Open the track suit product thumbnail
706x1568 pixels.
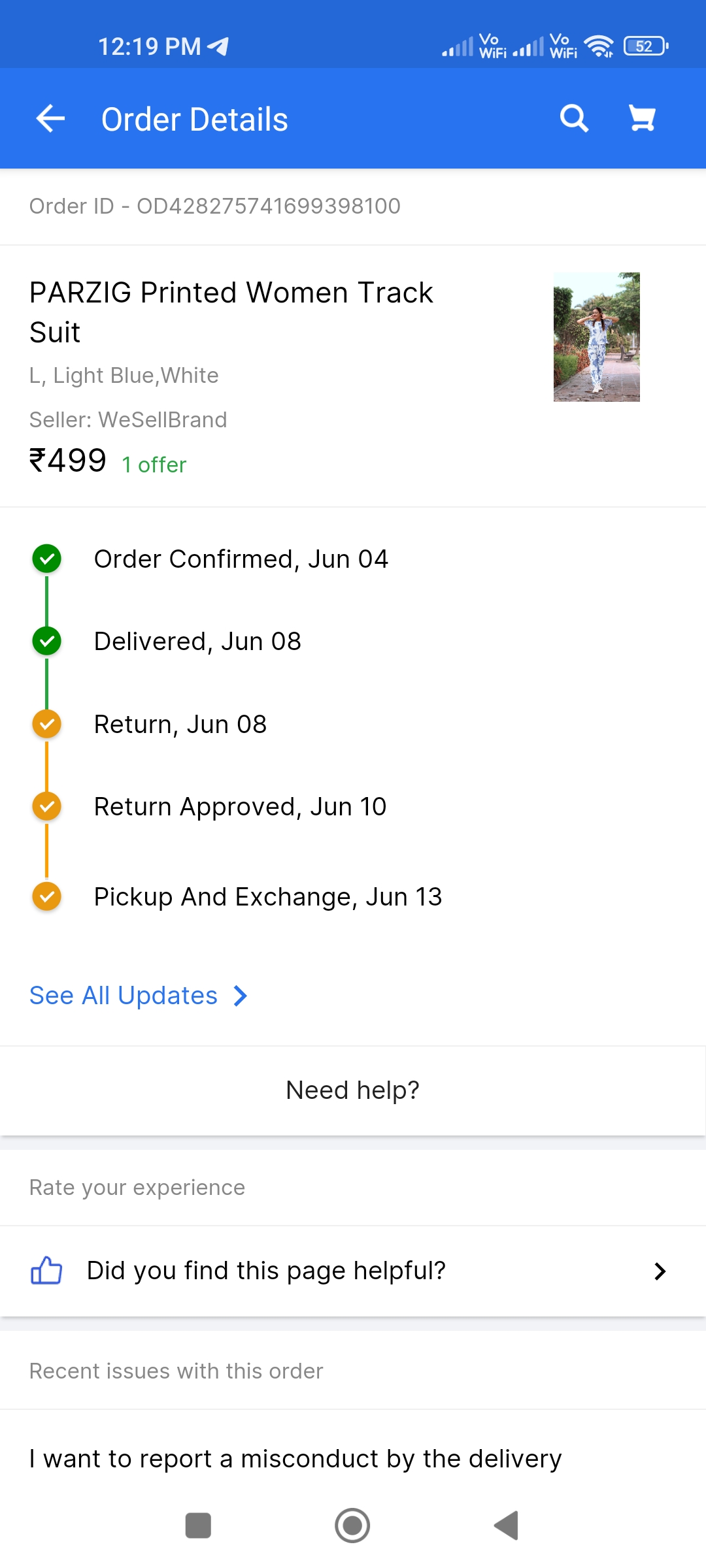click(596, 337)
